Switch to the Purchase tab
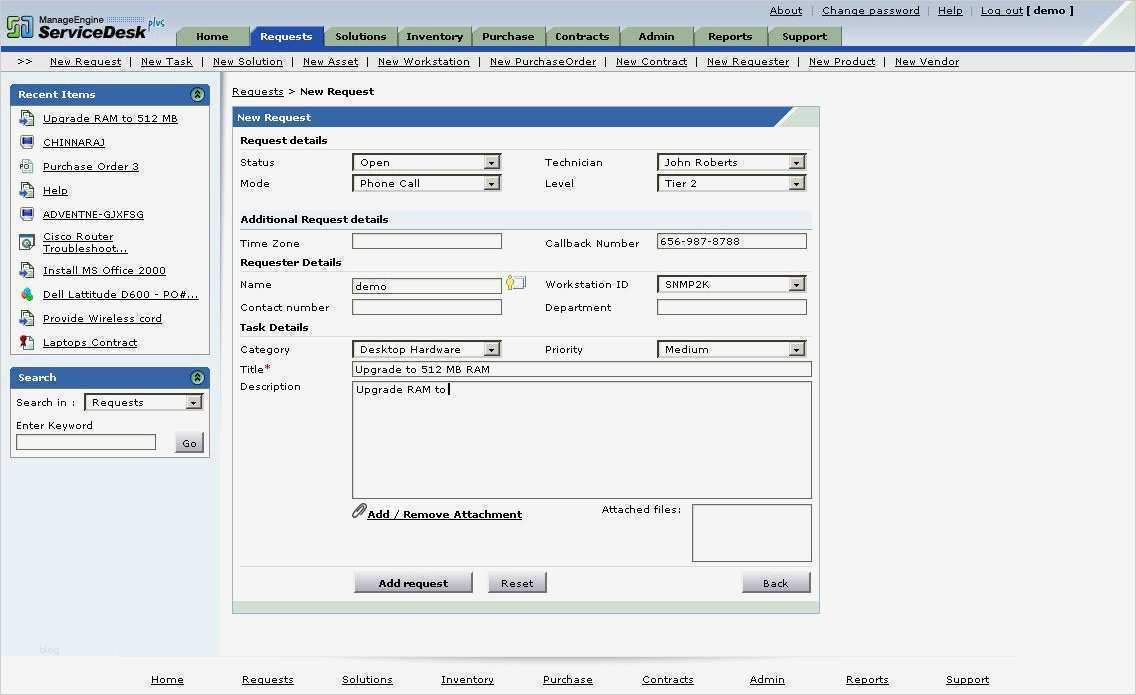 click(508, 36)
